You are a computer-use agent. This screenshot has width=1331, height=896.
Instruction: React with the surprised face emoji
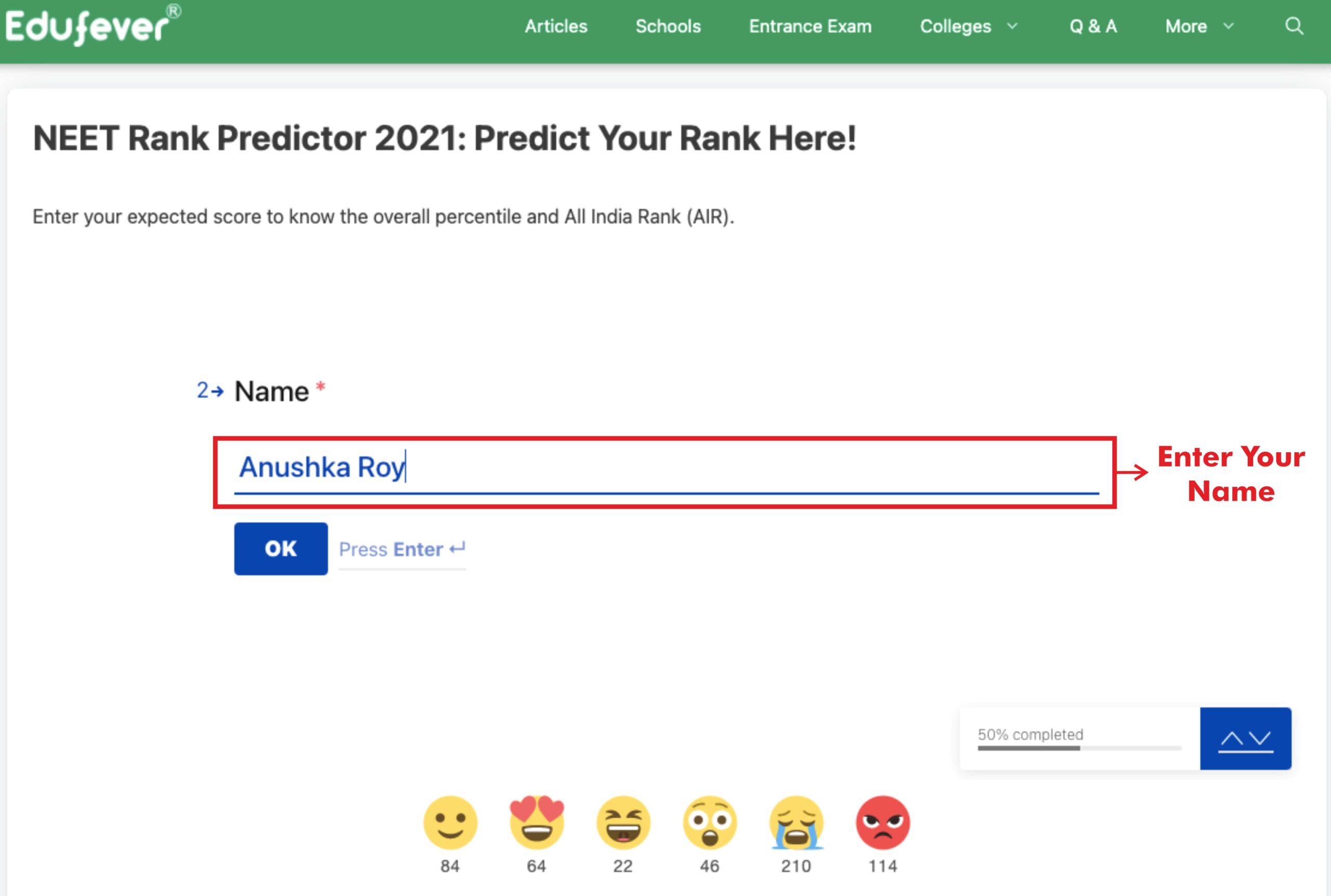(710, 822)
